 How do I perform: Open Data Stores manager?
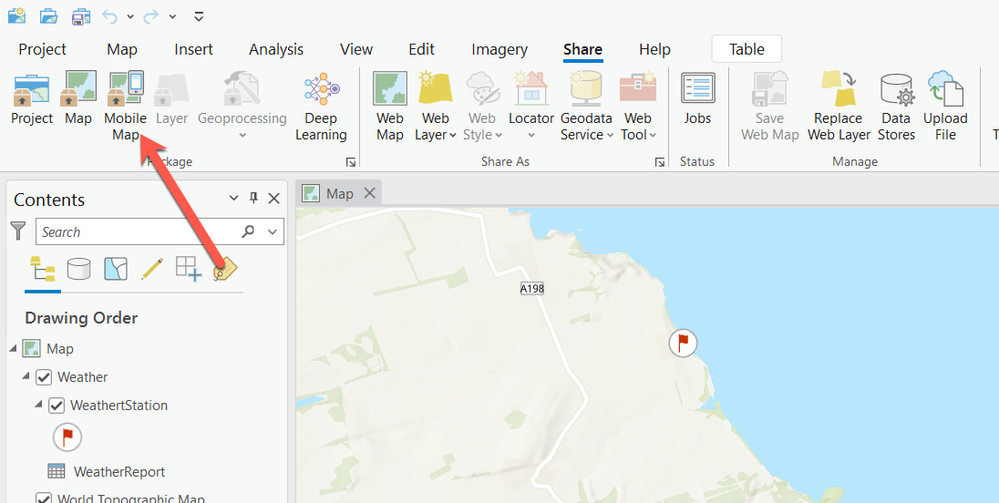[x=896, y=106]
